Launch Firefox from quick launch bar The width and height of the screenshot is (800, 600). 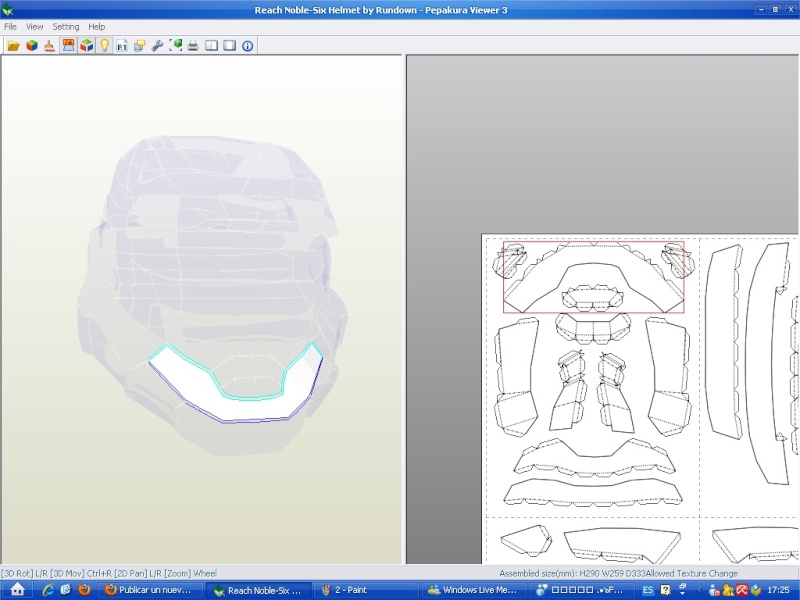click(84, 590)
